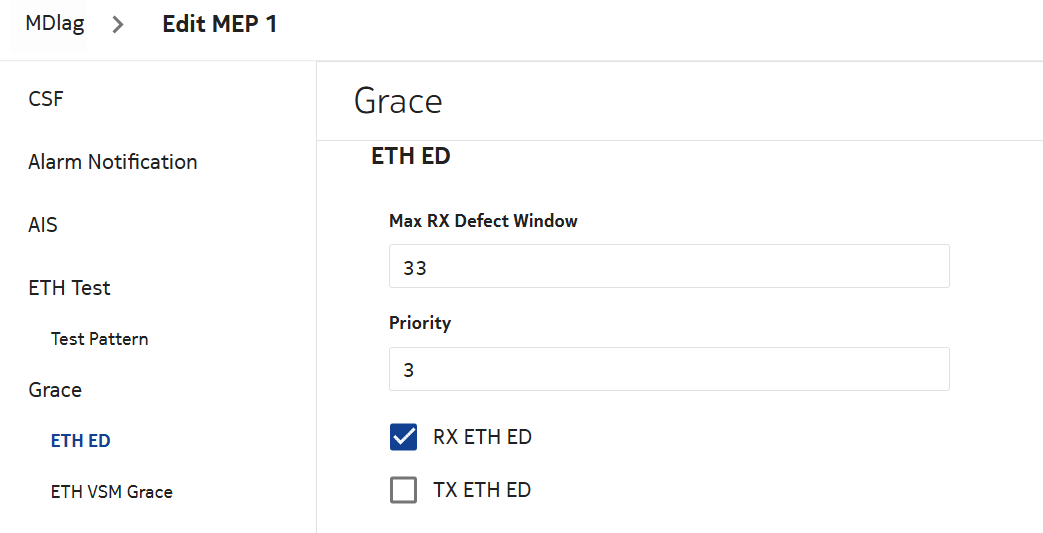Click the Grace panel heading
The height and width of the screenshot is (533, 1043).
point(398,101)
